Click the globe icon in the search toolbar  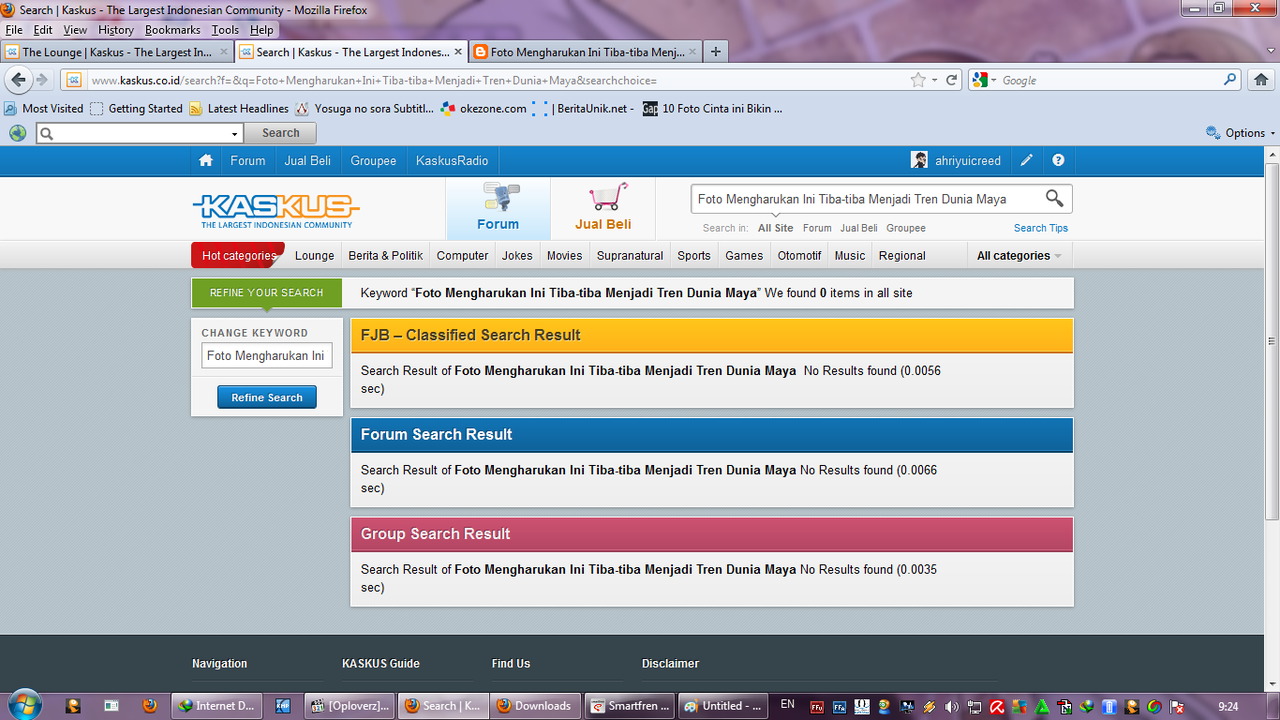point(18,133)
